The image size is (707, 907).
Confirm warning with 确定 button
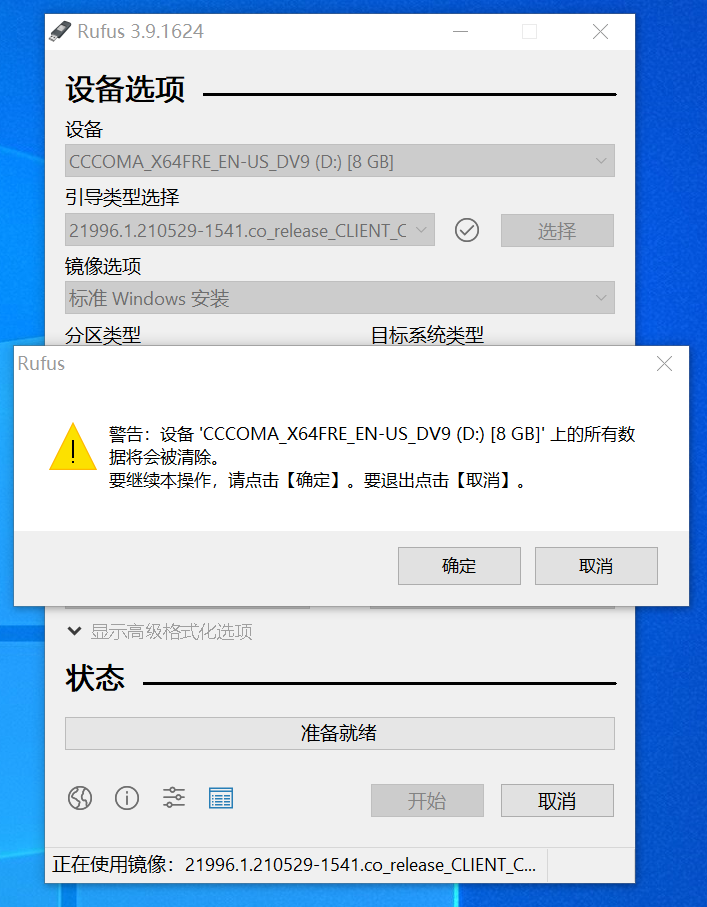pyautogui.click(x=459, y=566)
